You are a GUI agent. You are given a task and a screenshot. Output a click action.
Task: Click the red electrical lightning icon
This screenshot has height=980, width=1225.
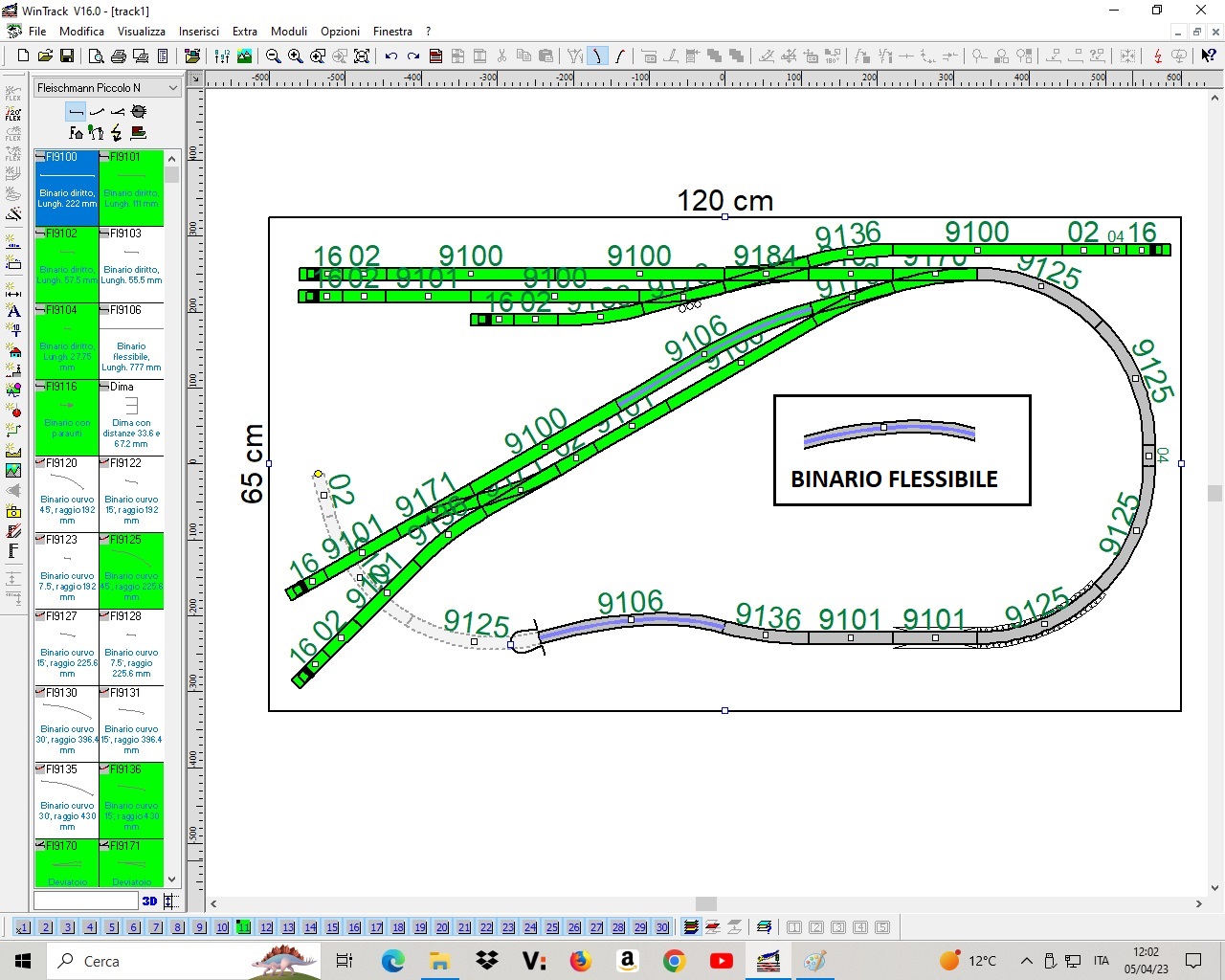(x=1157, y=56)
